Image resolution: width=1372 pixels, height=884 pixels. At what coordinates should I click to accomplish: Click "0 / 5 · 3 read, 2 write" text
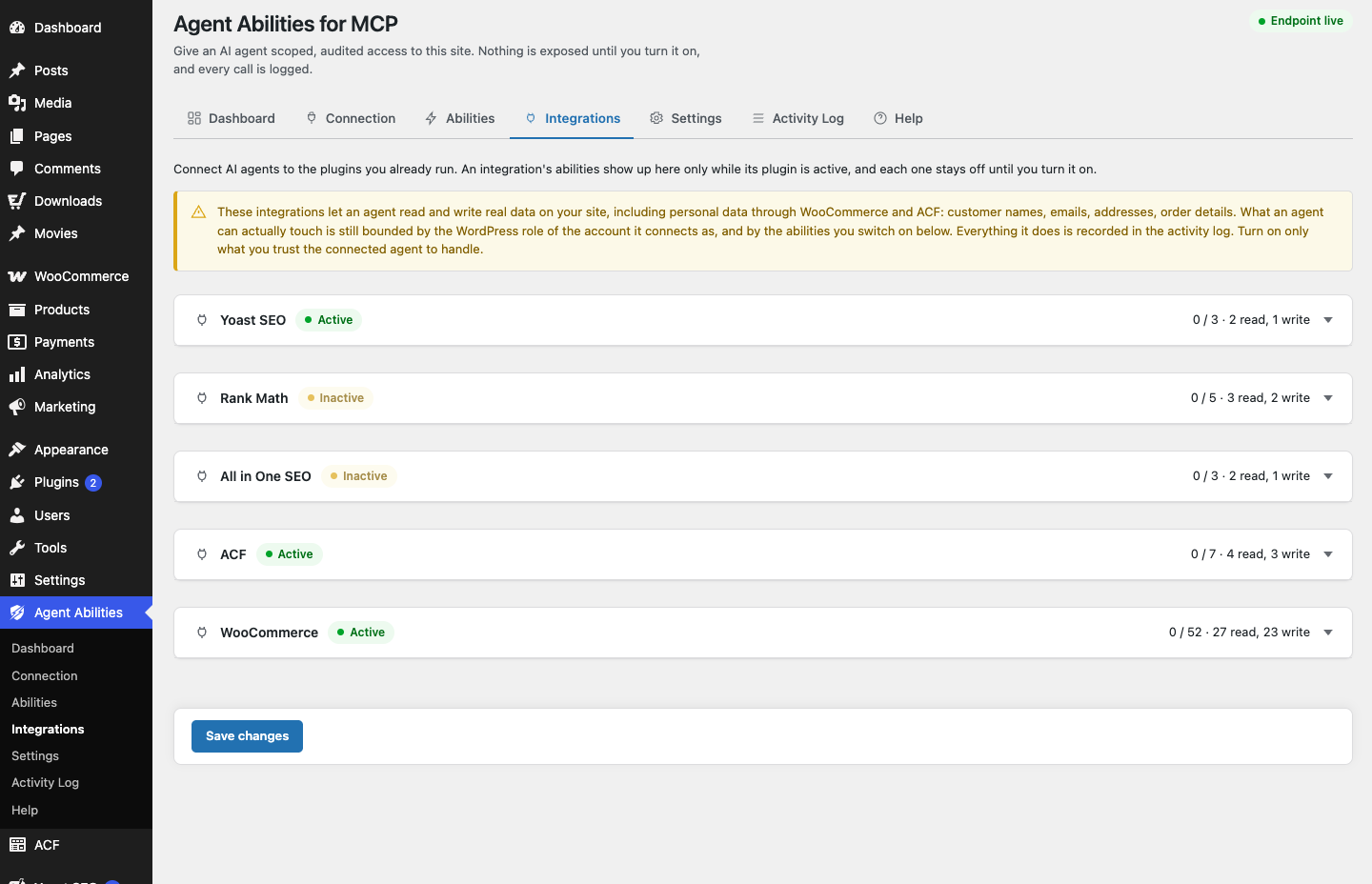click(x=1250, y=398)
